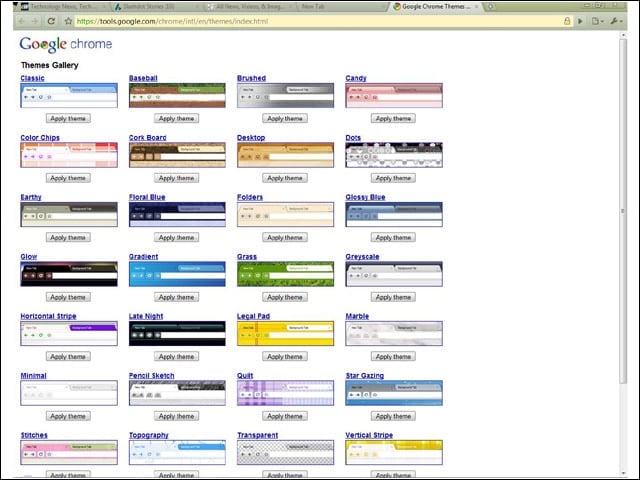Open the Dots theme link
640x480 pixels.
[x=353, y=138]
